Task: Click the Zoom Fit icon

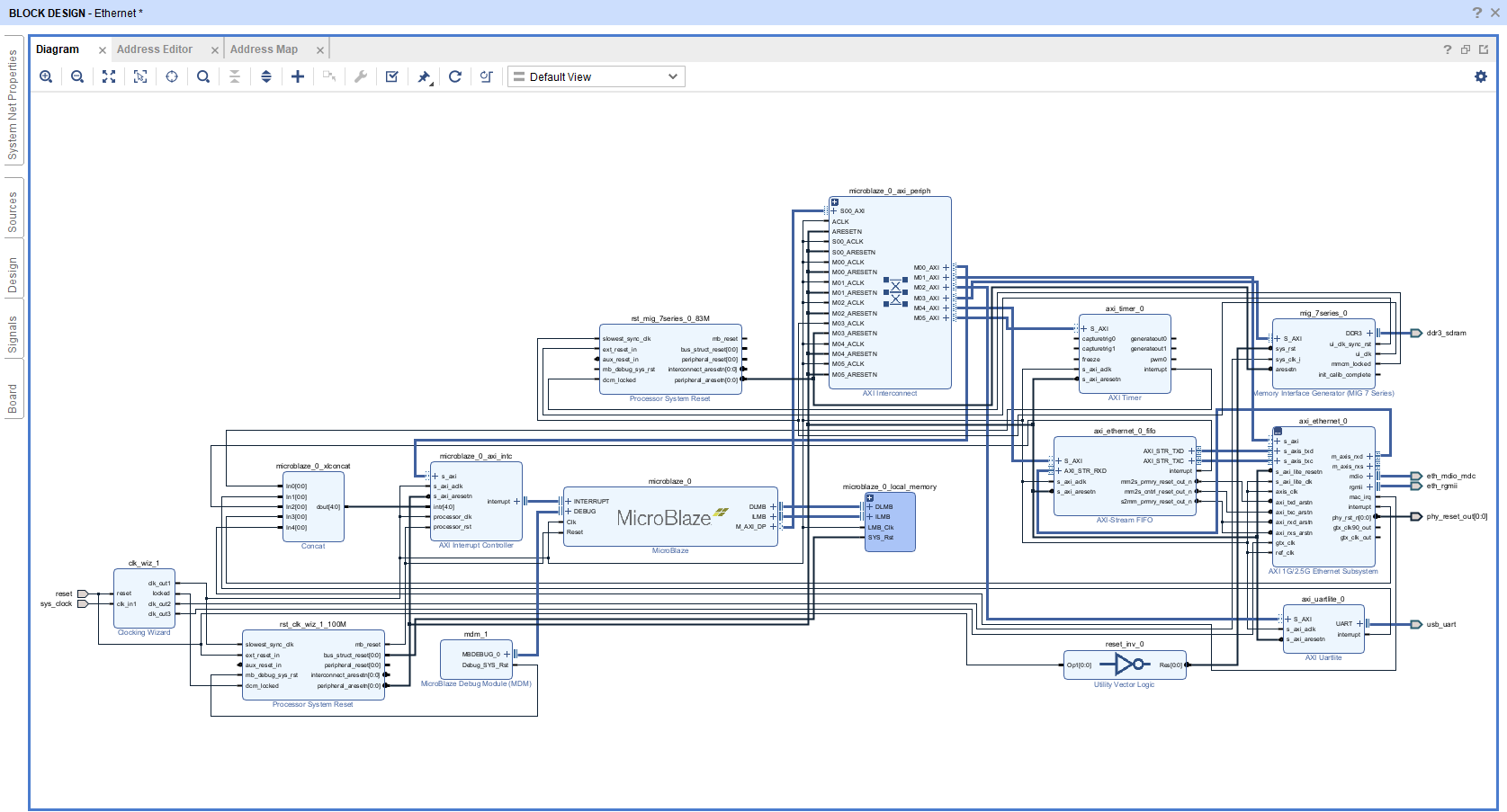Action: tap(109, 77)
